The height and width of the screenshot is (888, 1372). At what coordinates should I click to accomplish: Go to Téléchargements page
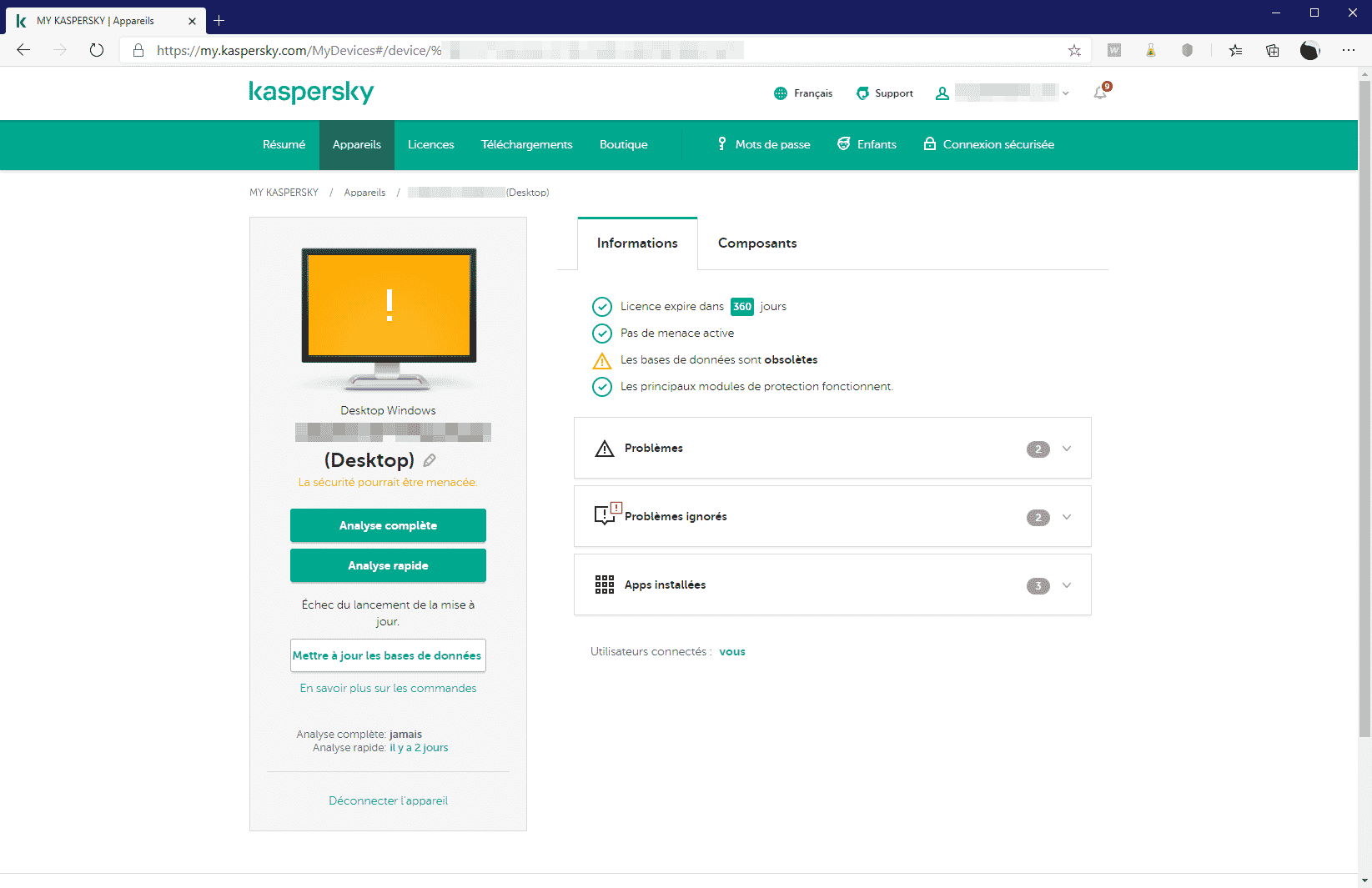(527, 144)
